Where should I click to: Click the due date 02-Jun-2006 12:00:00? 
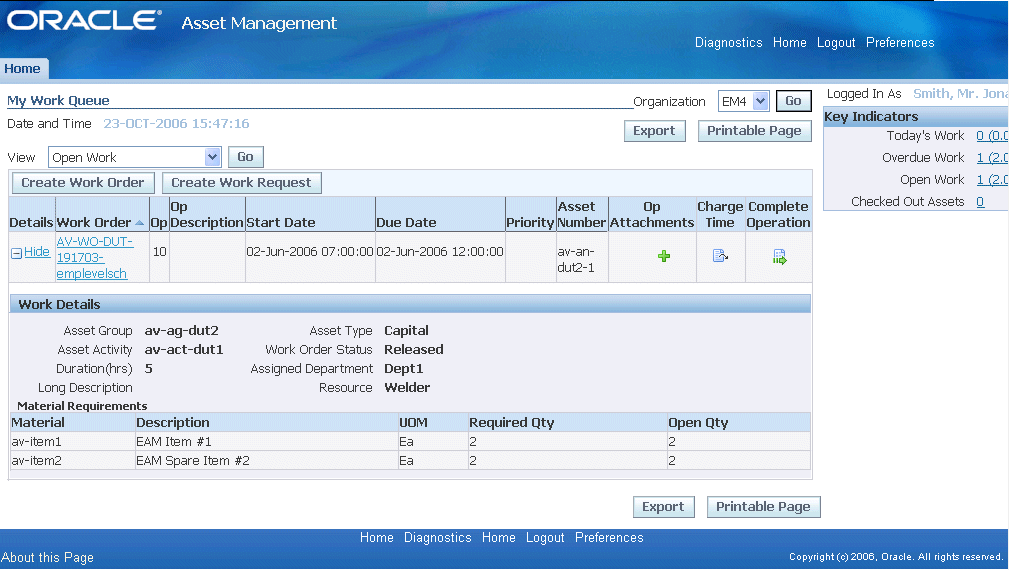click(x=440, y=252)
